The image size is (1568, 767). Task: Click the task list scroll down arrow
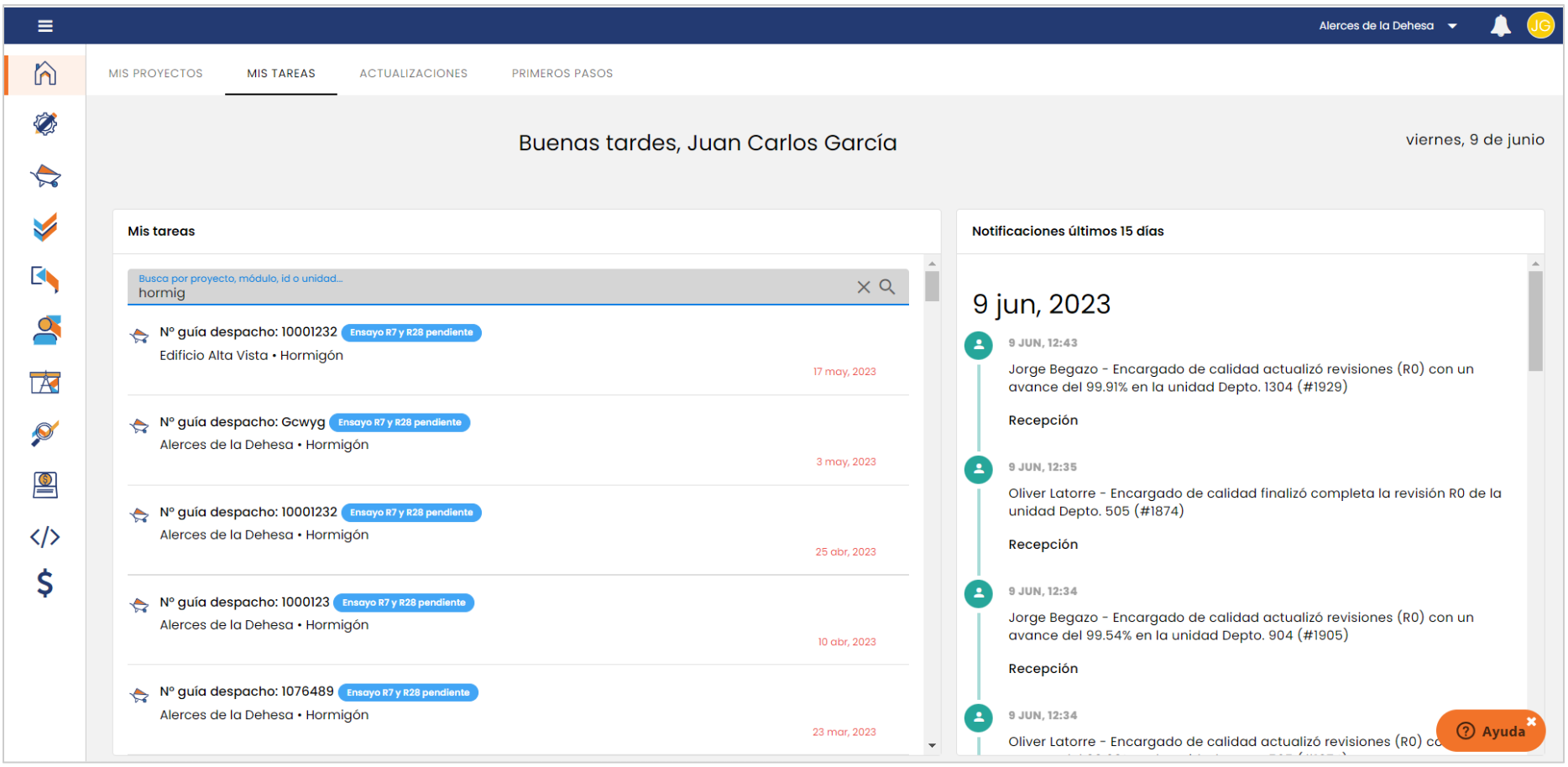point(932,745)
